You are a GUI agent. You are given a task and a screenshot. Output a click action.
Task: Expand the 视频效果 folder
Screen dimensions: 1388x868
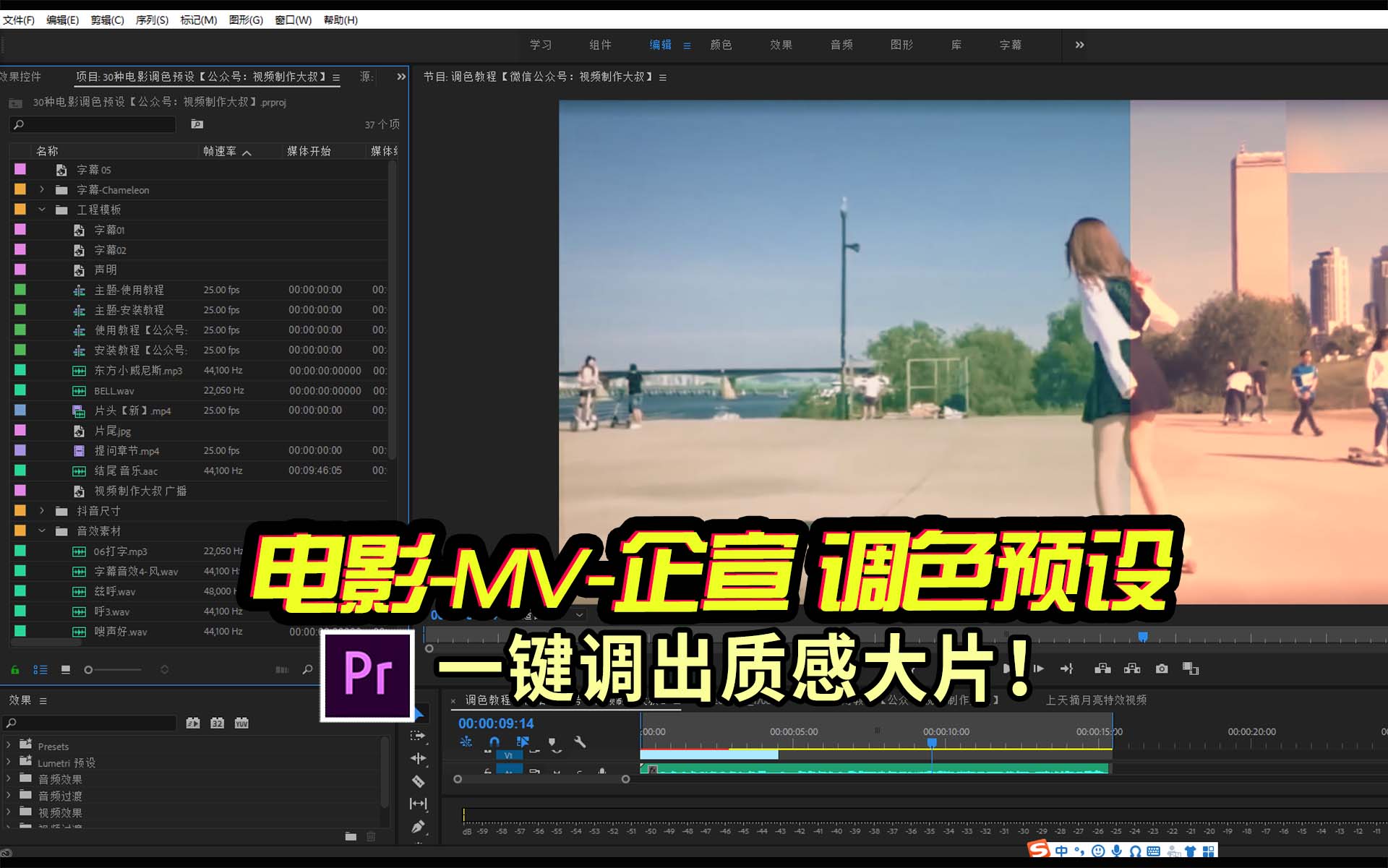tap(8, 812)
